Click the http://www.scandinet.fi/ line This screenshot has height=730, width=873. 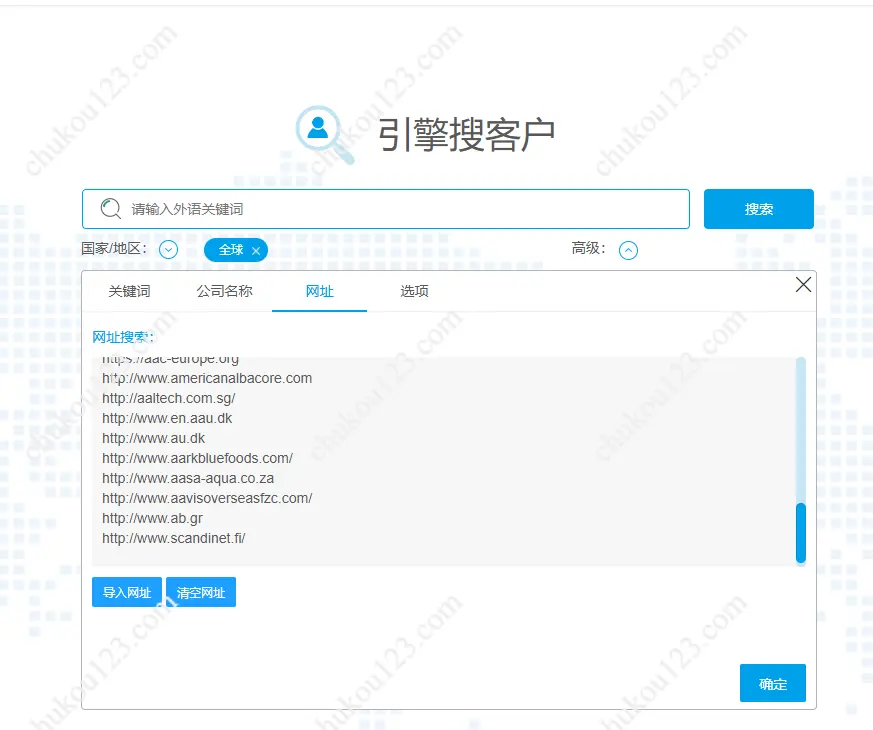pyautogui.click(x=174, y=538)
